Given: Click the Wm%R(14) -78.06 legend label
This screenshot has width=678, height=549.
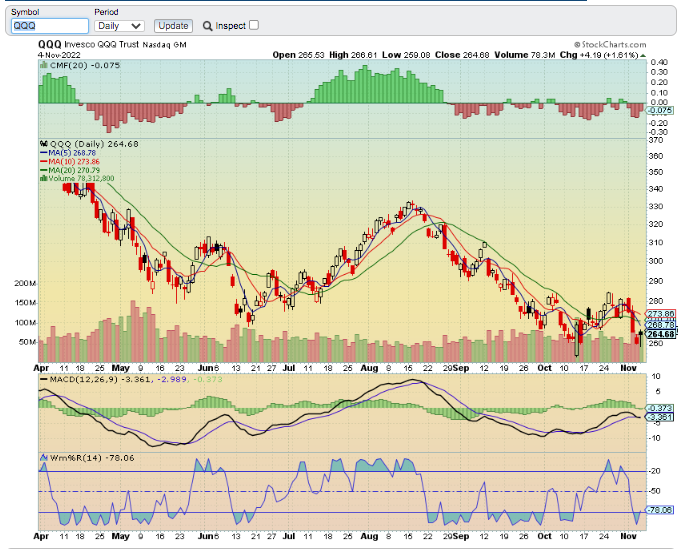Looking at the screenshot, I should pyautogui.click(x=92, y=458).
